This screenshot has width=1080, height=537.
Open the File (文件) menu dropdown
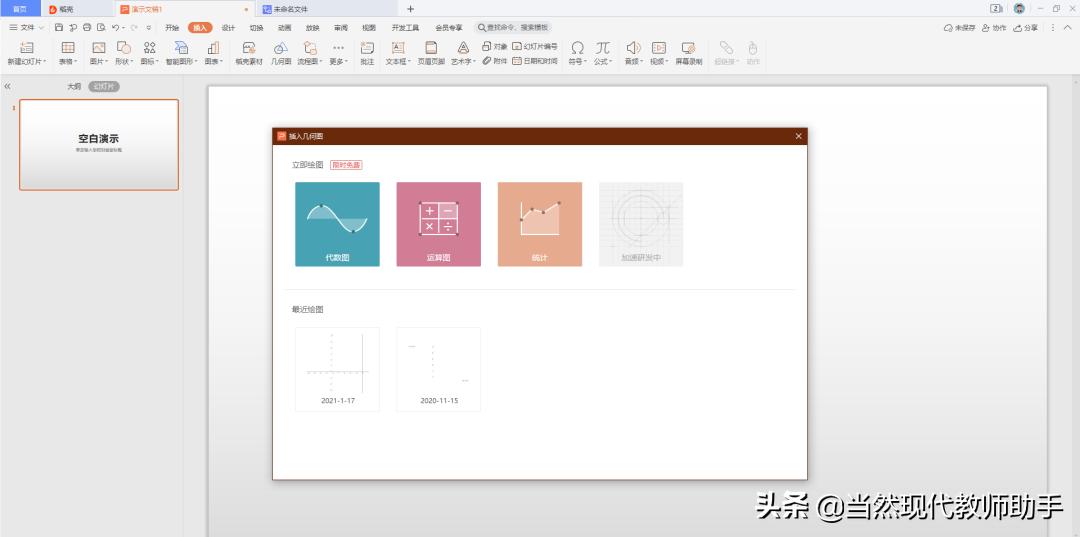27,28
